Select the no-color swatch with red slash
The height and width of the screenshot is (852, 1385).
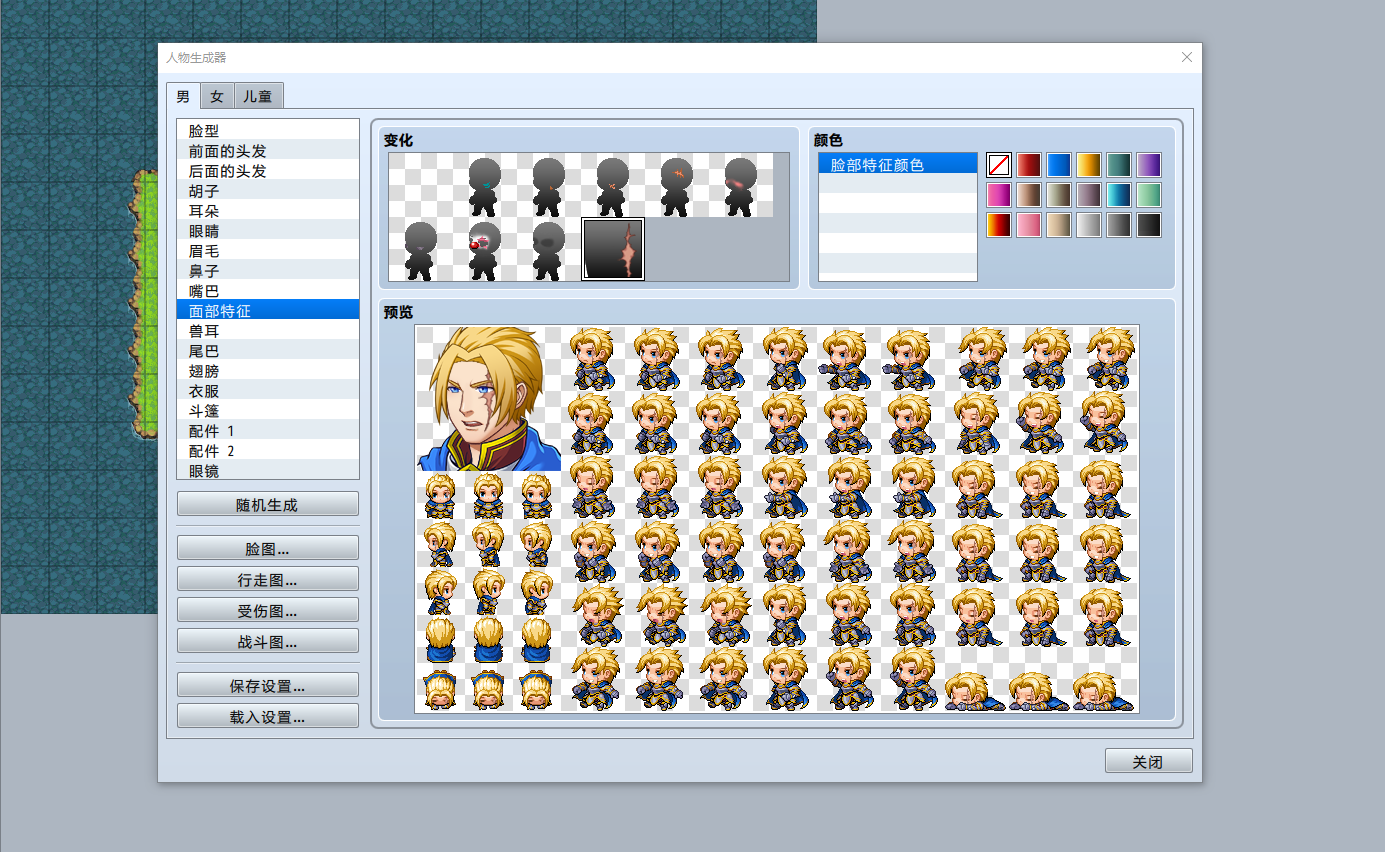(x=999, y=165)
